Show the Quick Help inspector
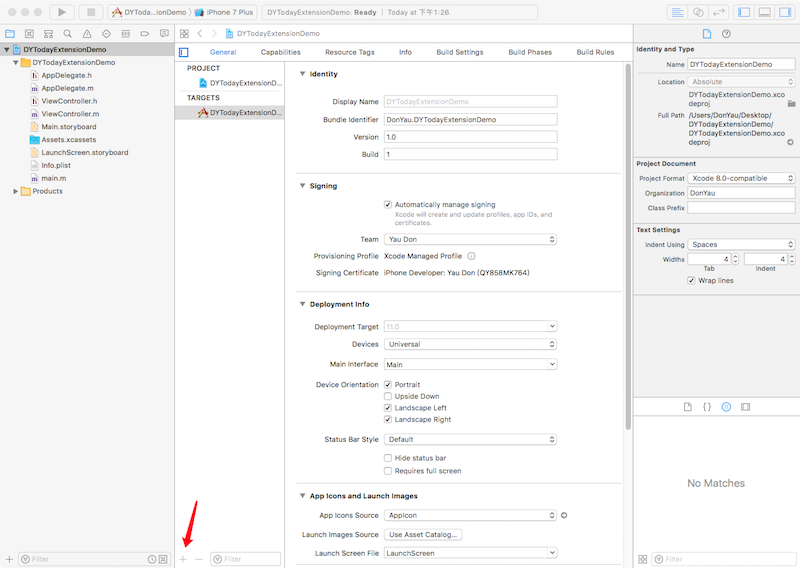 pyautogui.click(x=726, y=34)
